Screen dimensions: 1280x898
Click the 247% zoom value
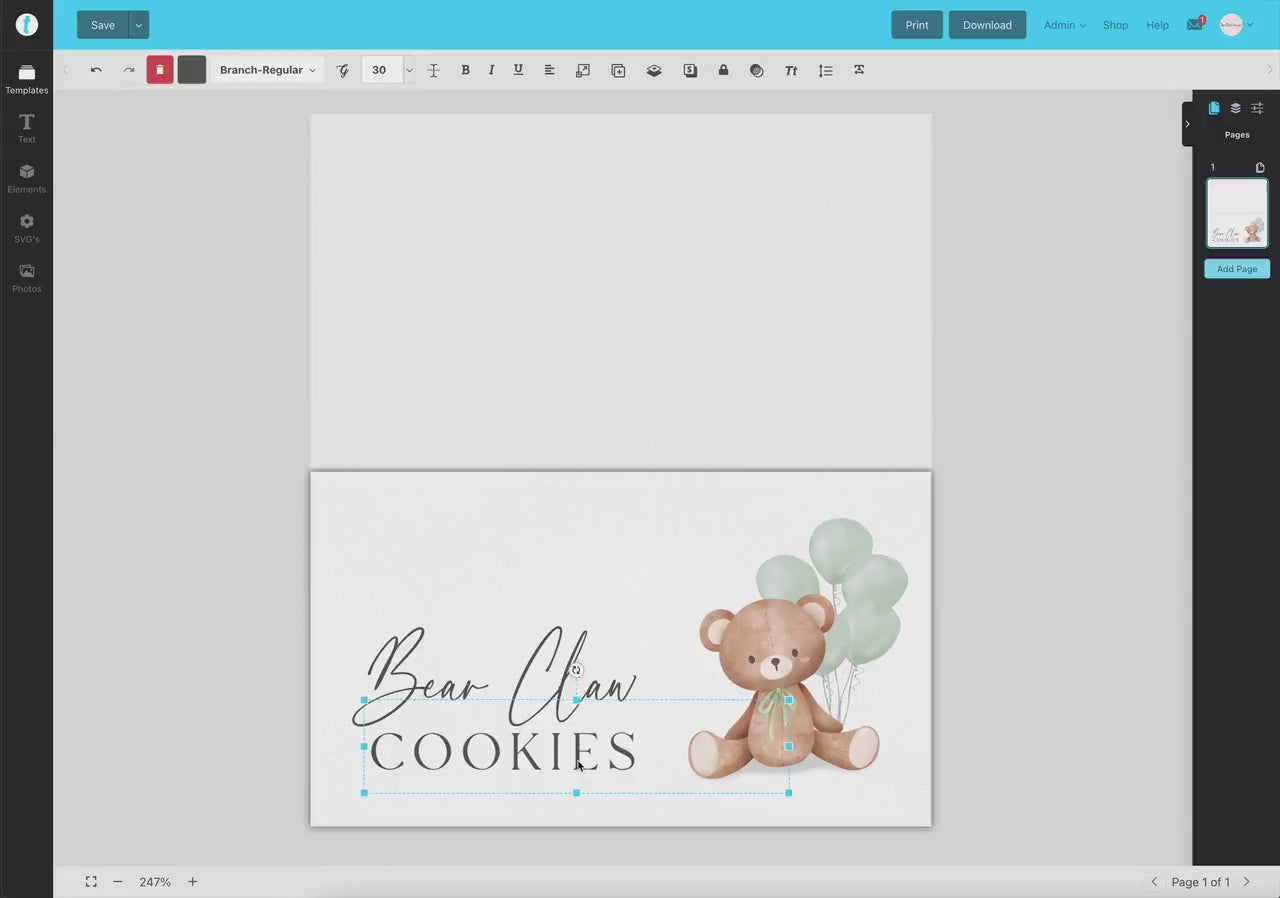[155, 882]
